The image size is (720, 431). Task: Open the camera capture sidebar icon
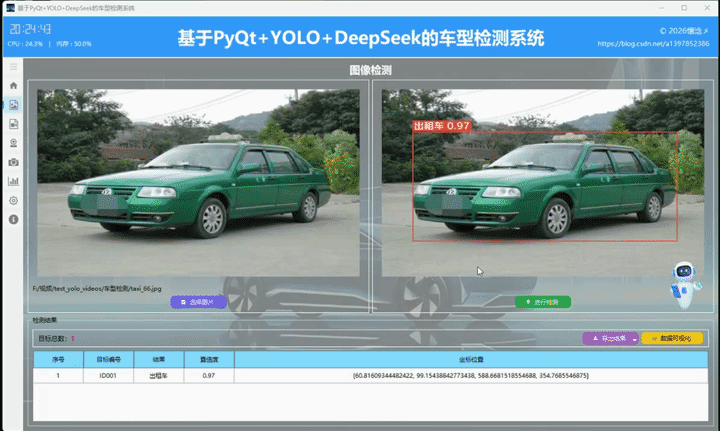coord(13,162)
